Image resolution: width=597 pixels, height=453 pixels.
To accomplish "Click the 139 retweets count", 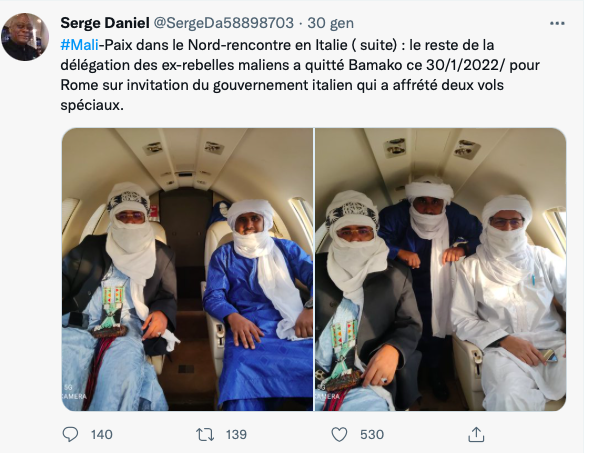I will [236, 434].
